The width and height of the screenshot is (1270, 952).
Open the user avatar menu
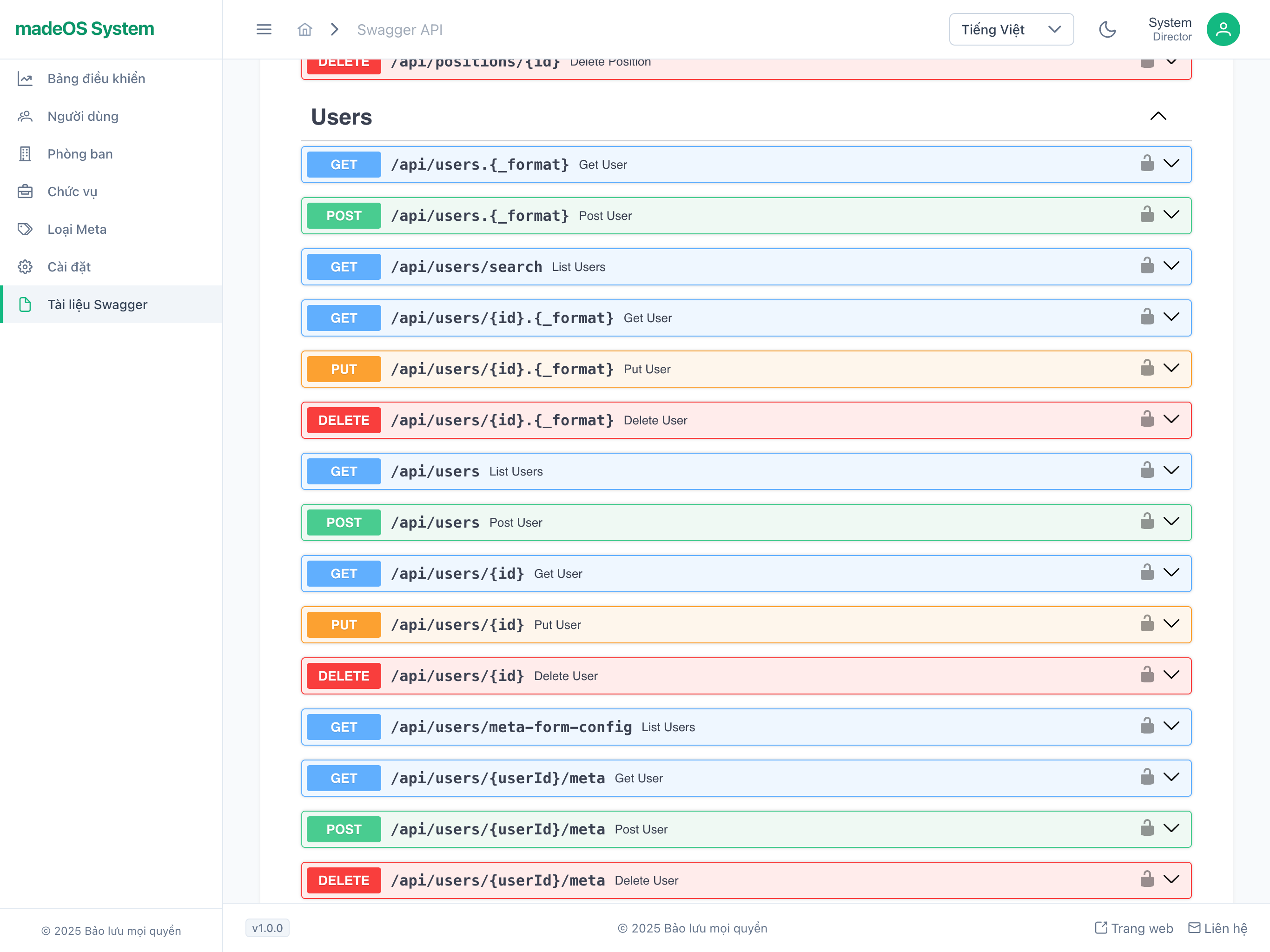coord(1223,29)
